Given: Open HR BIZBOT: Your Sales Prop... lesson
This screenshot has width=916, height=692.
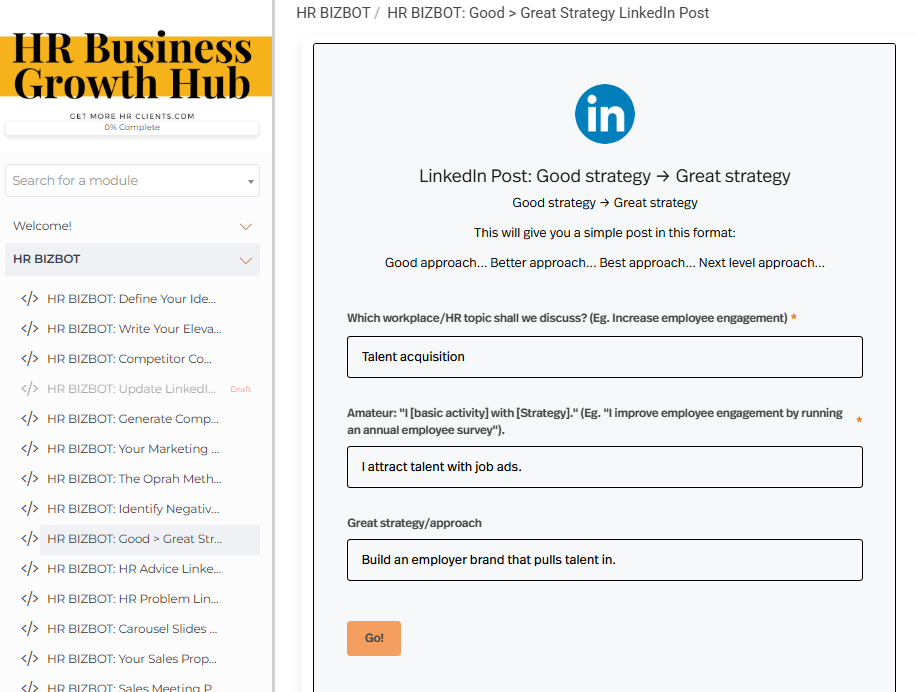Looking at the screenshot, I should pyautogui.click(x=132, y=659).
